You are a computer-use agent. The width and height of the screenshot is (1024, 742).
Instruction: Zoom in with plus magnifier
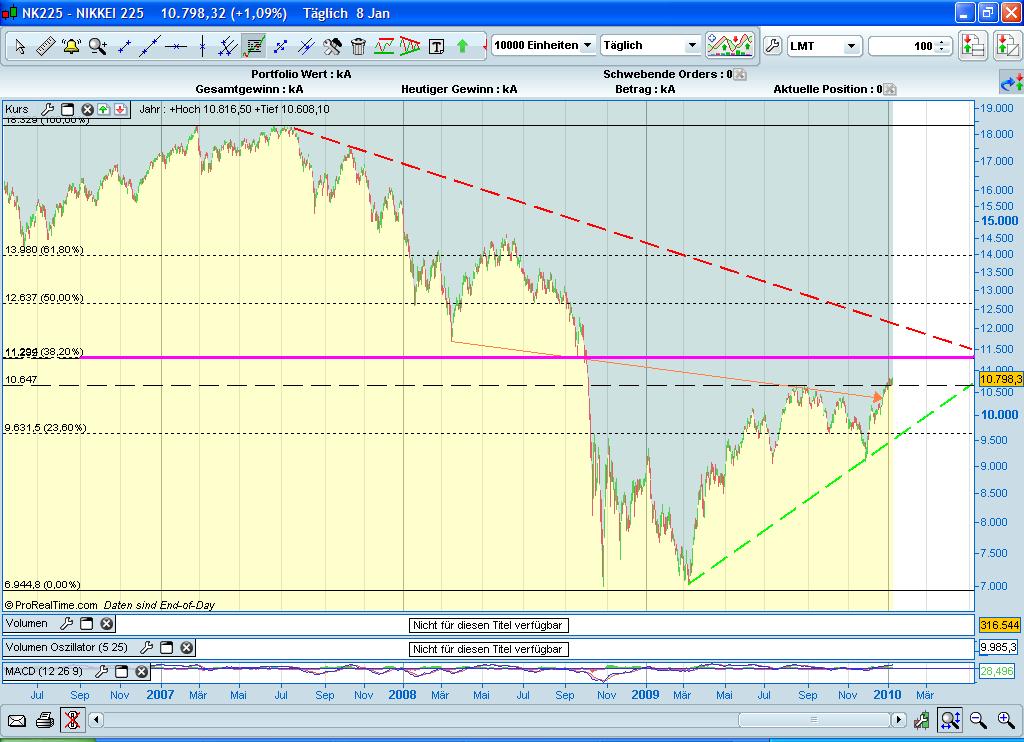tap(1006, 720)
